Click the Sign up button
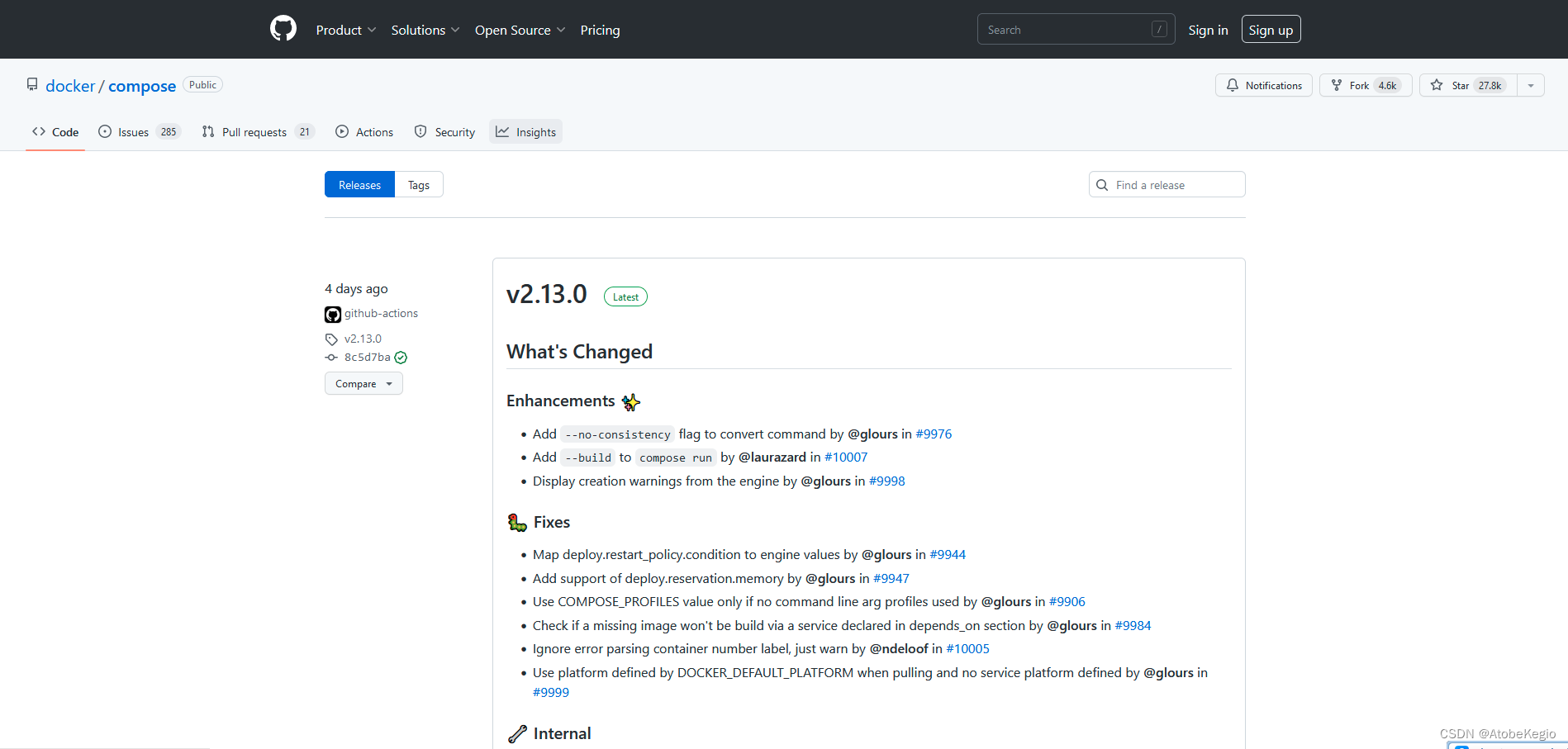This screenshot has width=1568, height=749. [x=1271, y=30]
